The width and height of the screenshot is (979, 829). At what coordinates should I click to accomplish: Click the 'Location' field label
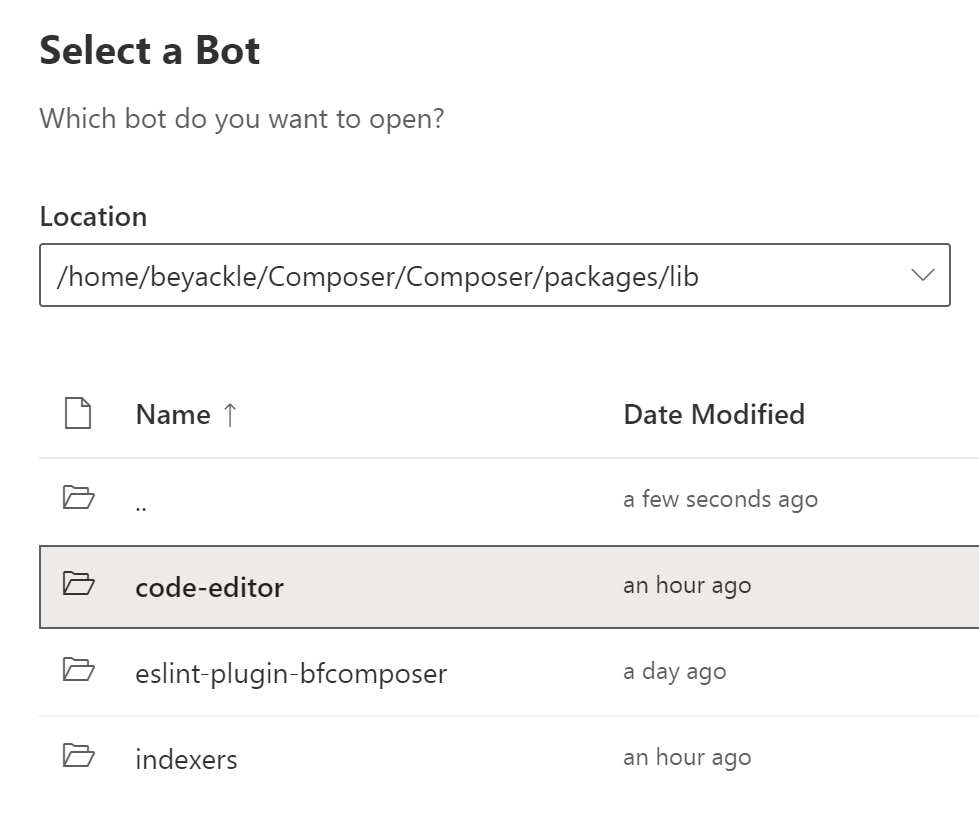[93, 217]
